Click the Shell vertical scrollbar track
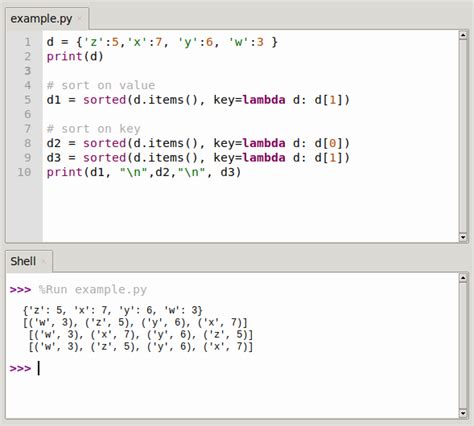 coord(463,346)
